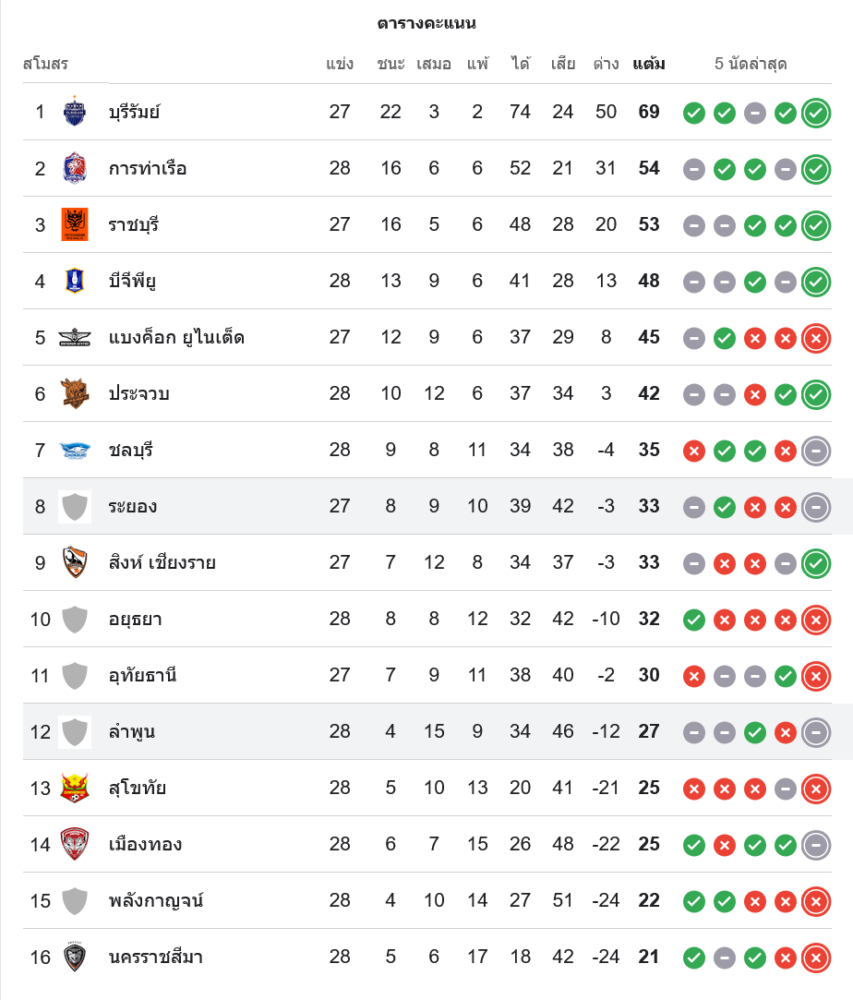Click the ราชบุรี orange club logo
This screenshot has width=853, height=1000.
pos(75,224)
